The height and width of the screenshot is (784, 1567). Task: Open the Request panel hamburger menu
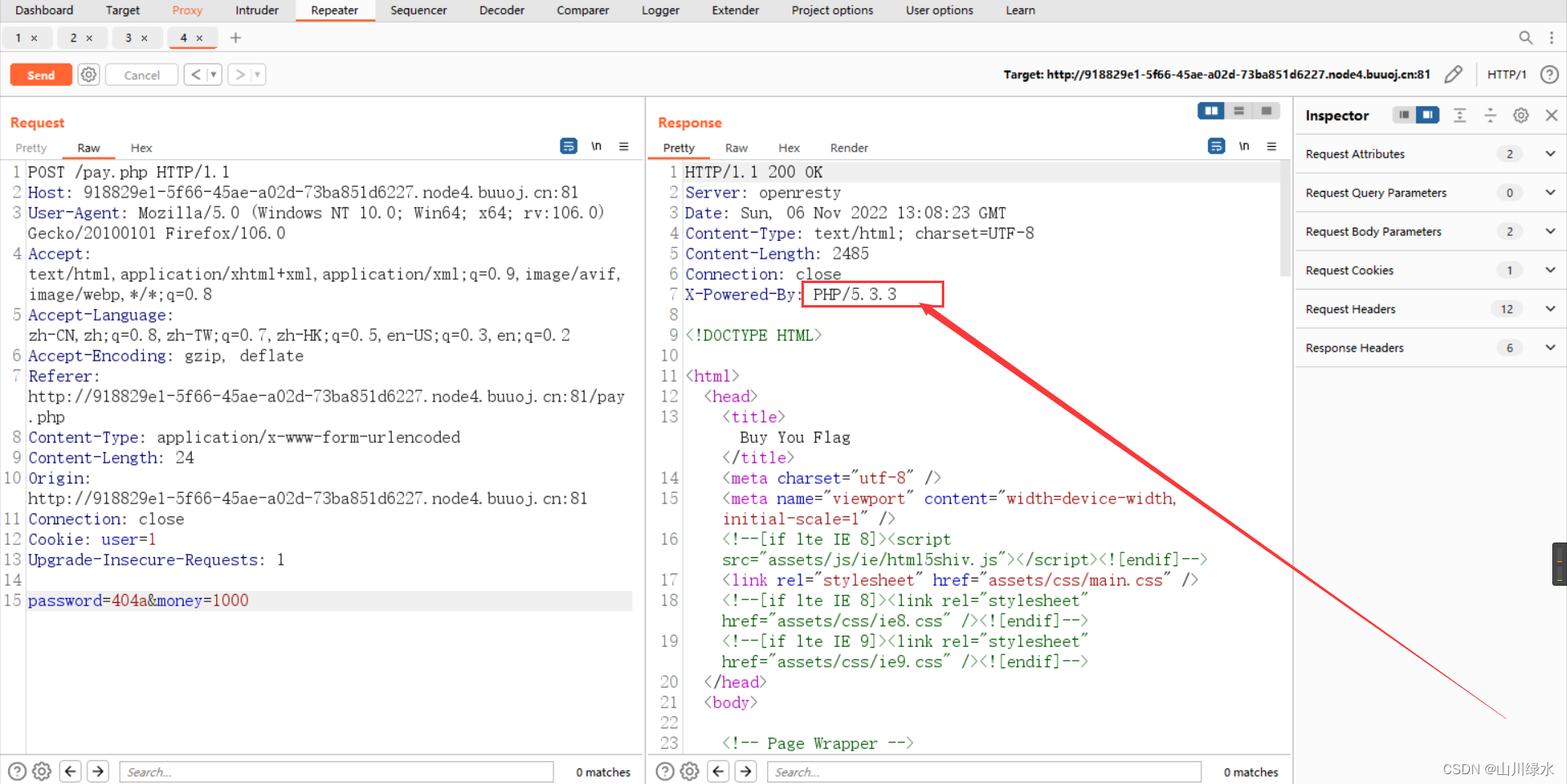(624, 147)
